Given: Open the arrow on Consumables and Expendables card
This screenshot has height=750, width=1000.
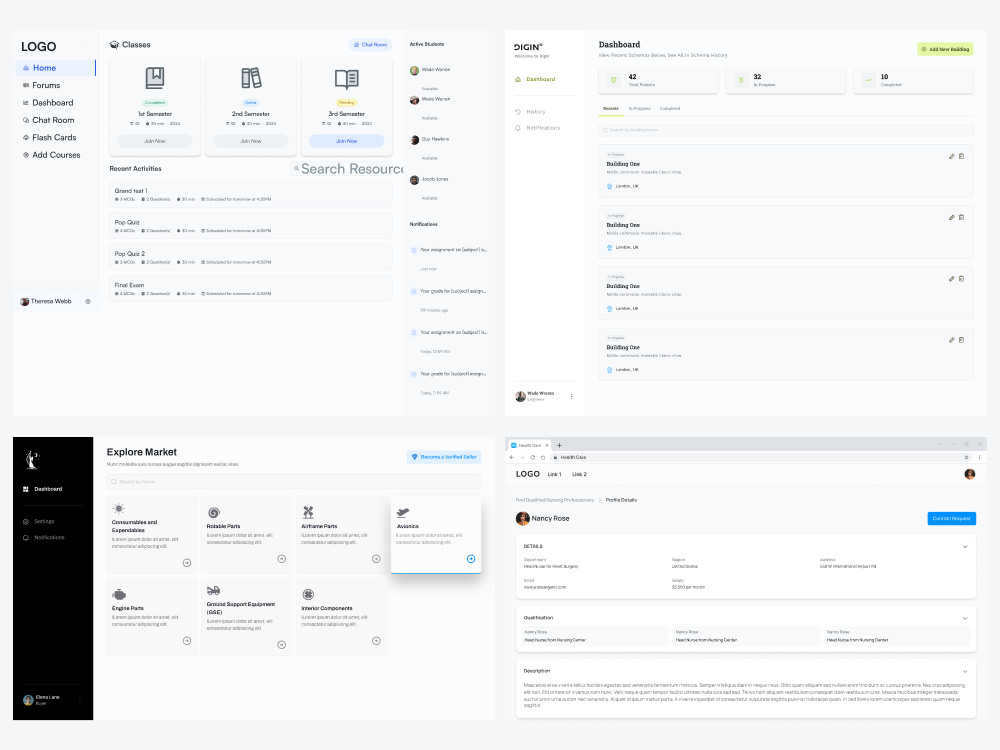Looking at the screenshot, I should coord(187,562).
